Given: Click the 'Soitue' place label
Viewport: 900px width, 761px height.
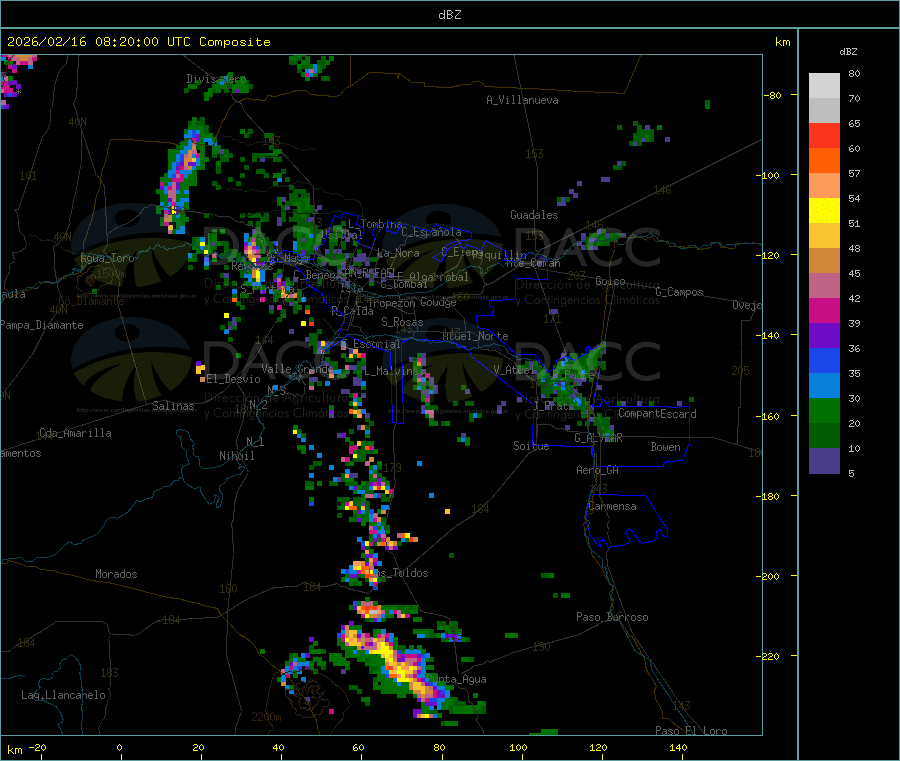Looking at the screenshot, I should click(x=531, y=446).
